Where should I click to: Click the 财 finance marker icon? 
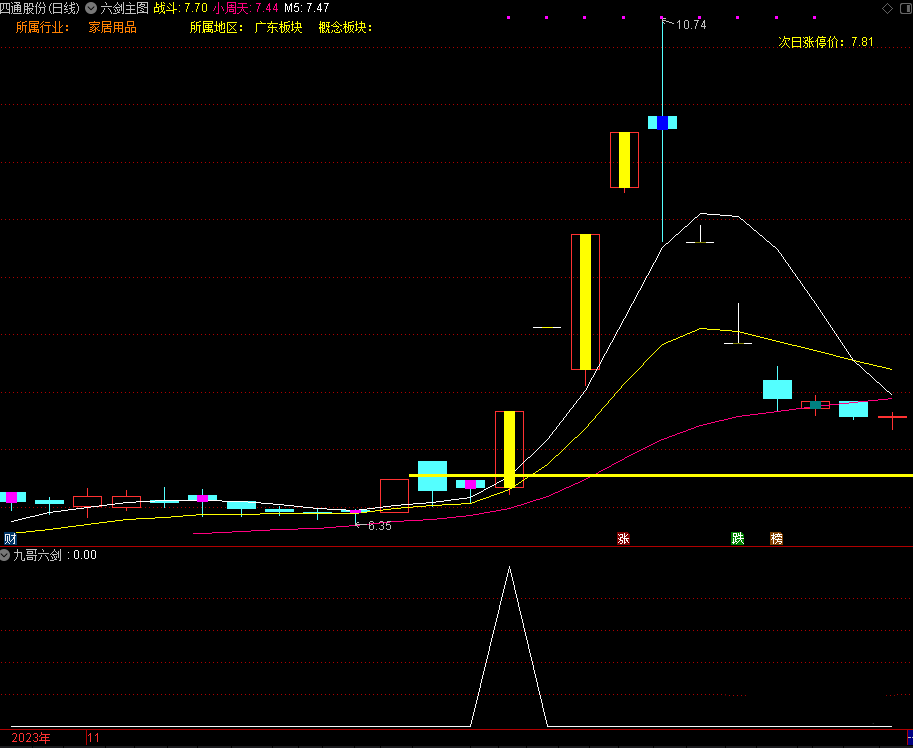click(x=9, y=539)
